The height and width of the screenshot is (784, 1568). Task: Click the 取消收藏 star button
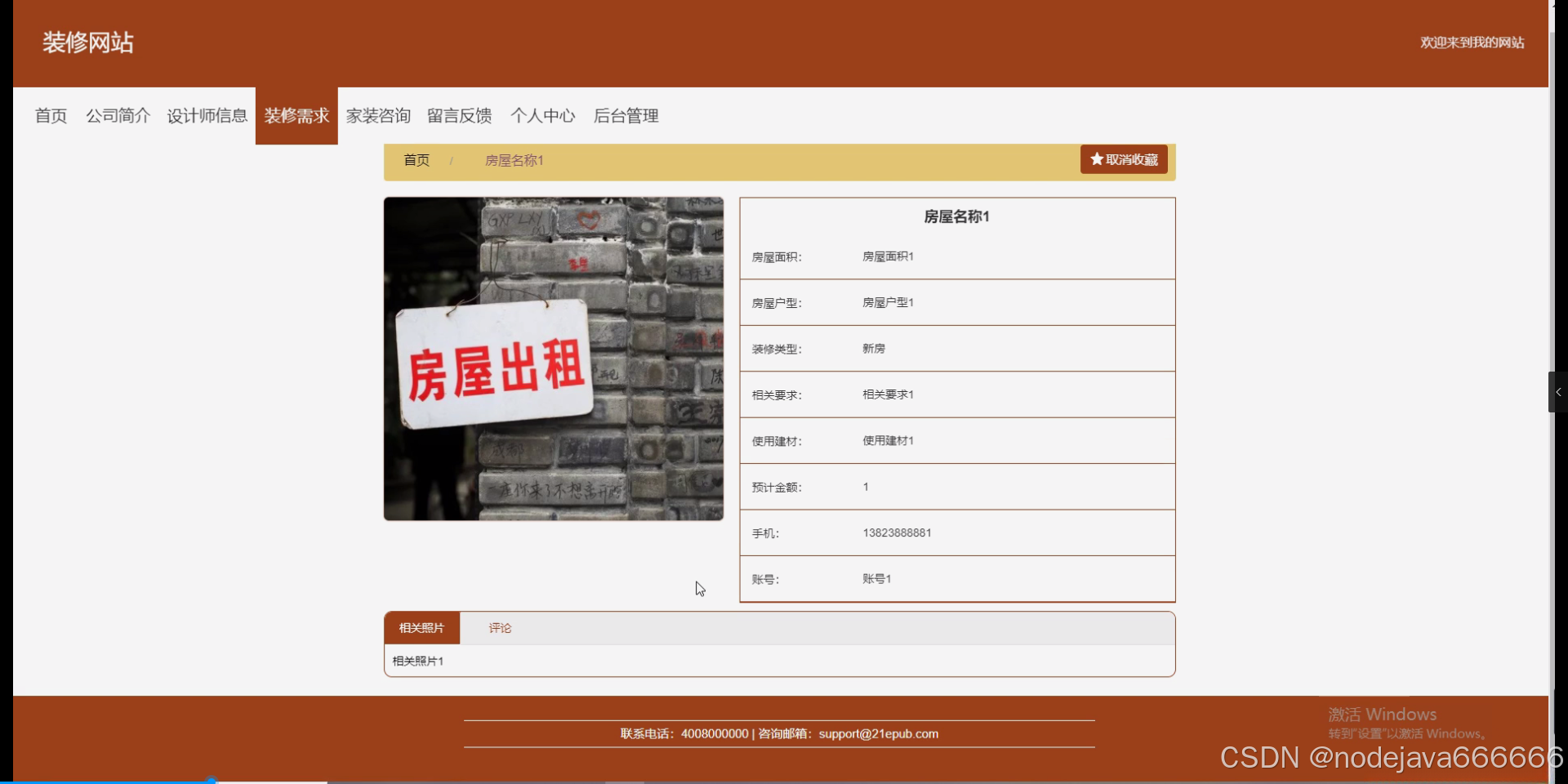tap(1124, 159)
